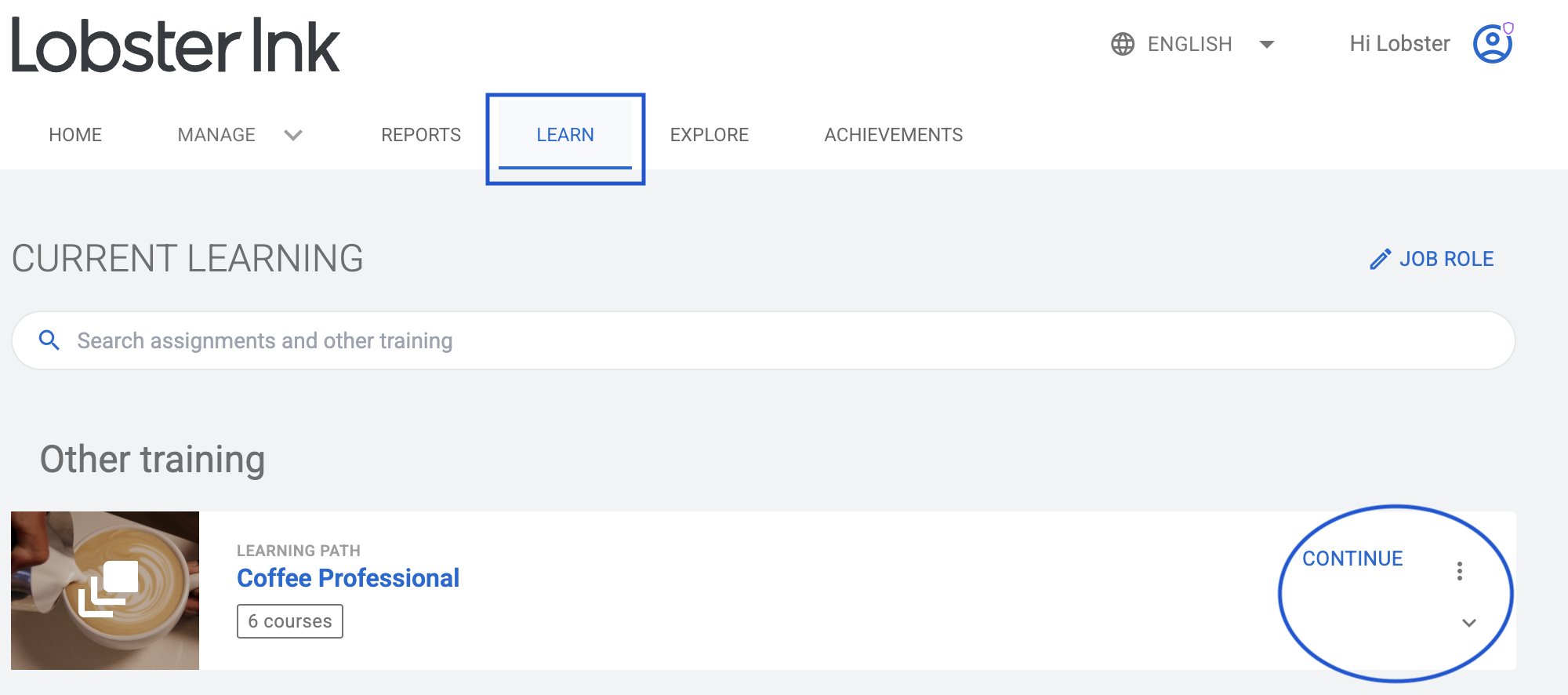This screenshot has width=1568, height=695.
Task: Click the learning path stack icon on thumbnail
Action: tap(108, 588)
